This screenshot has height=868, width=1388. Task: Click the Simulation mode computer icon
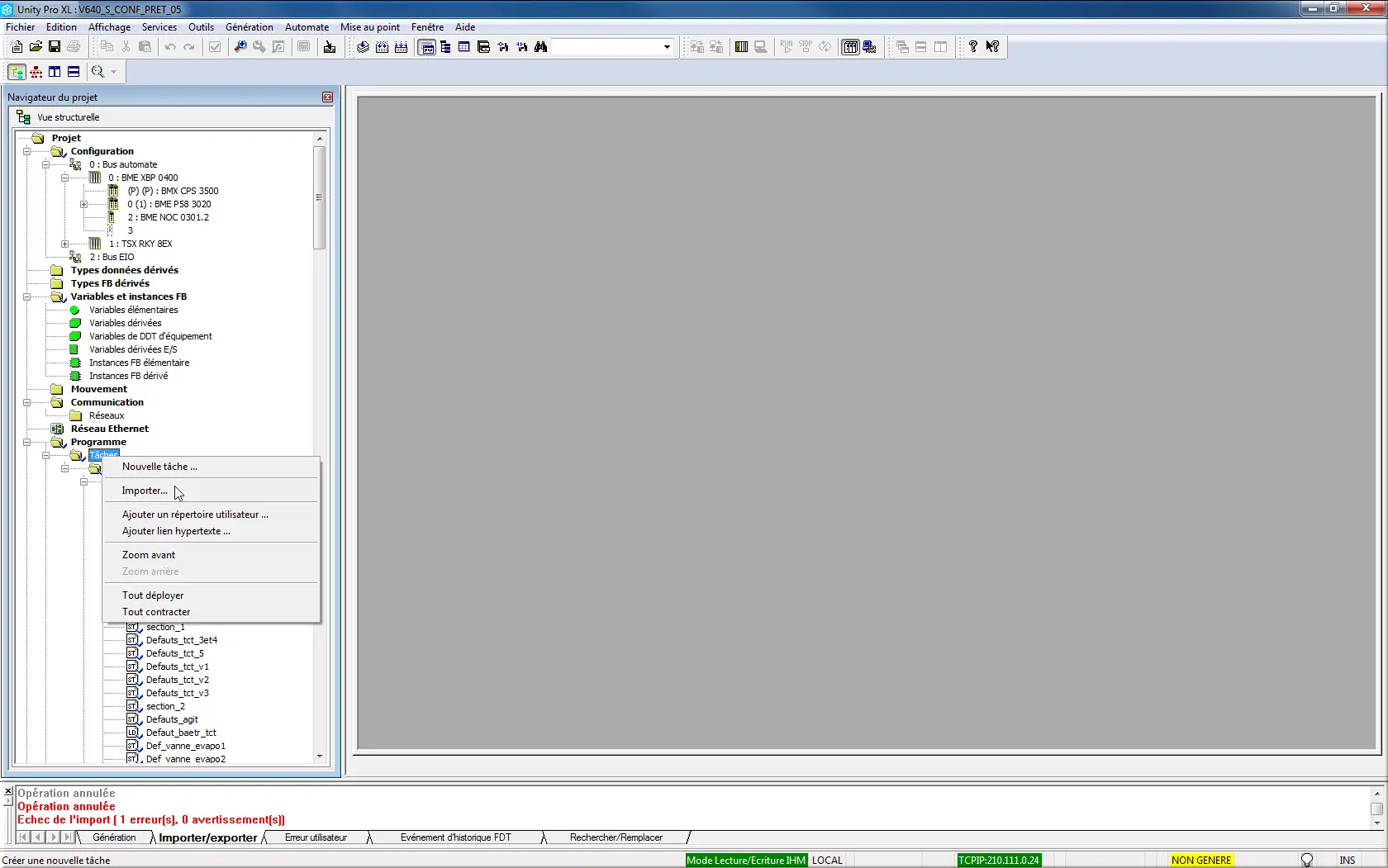[x=869, y=47]
